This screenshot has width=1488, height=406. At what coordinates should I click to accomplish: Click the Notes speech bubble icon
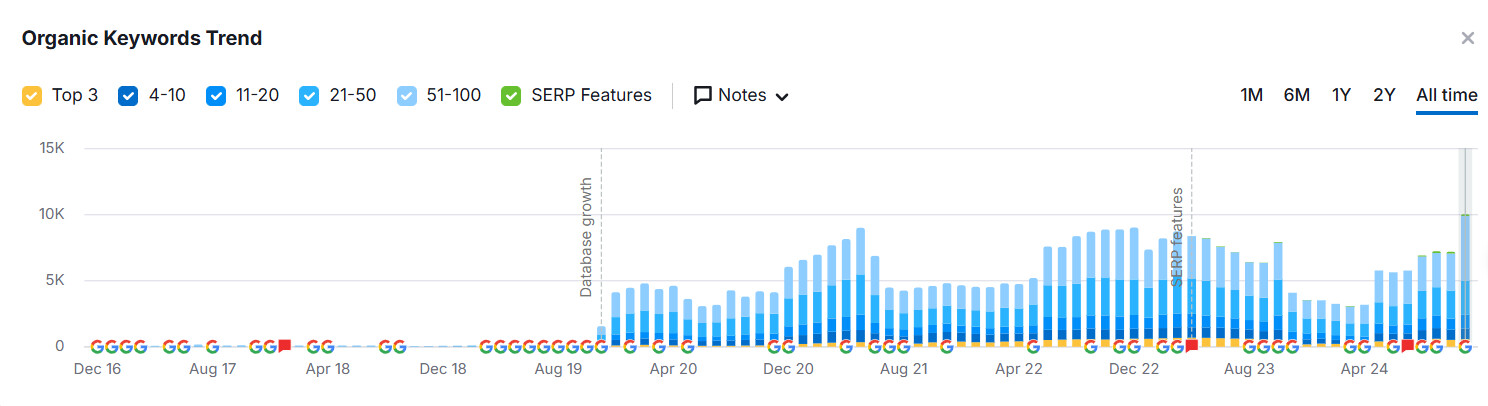[703, 96]
